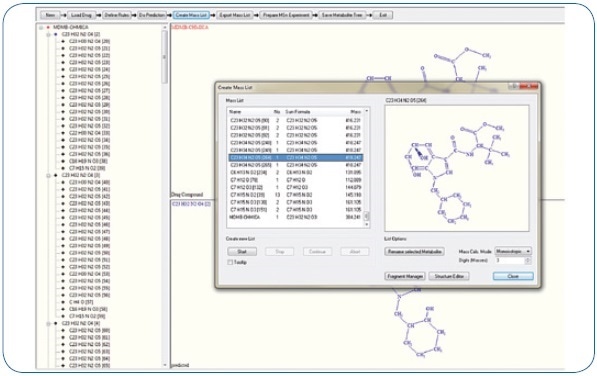
Task: Collapse the C23 H32 N2 O4 [3] branch
Action: [x=48, y=175]
